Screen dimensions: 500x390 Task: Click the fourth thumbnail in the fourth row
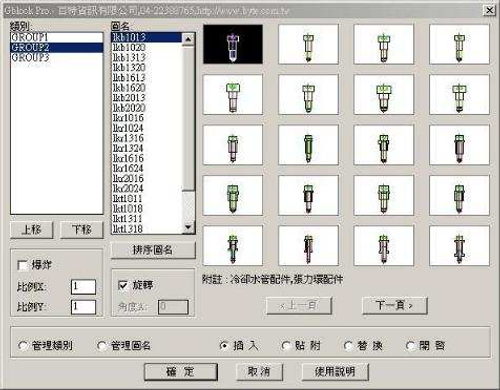(x=459, y=195)
